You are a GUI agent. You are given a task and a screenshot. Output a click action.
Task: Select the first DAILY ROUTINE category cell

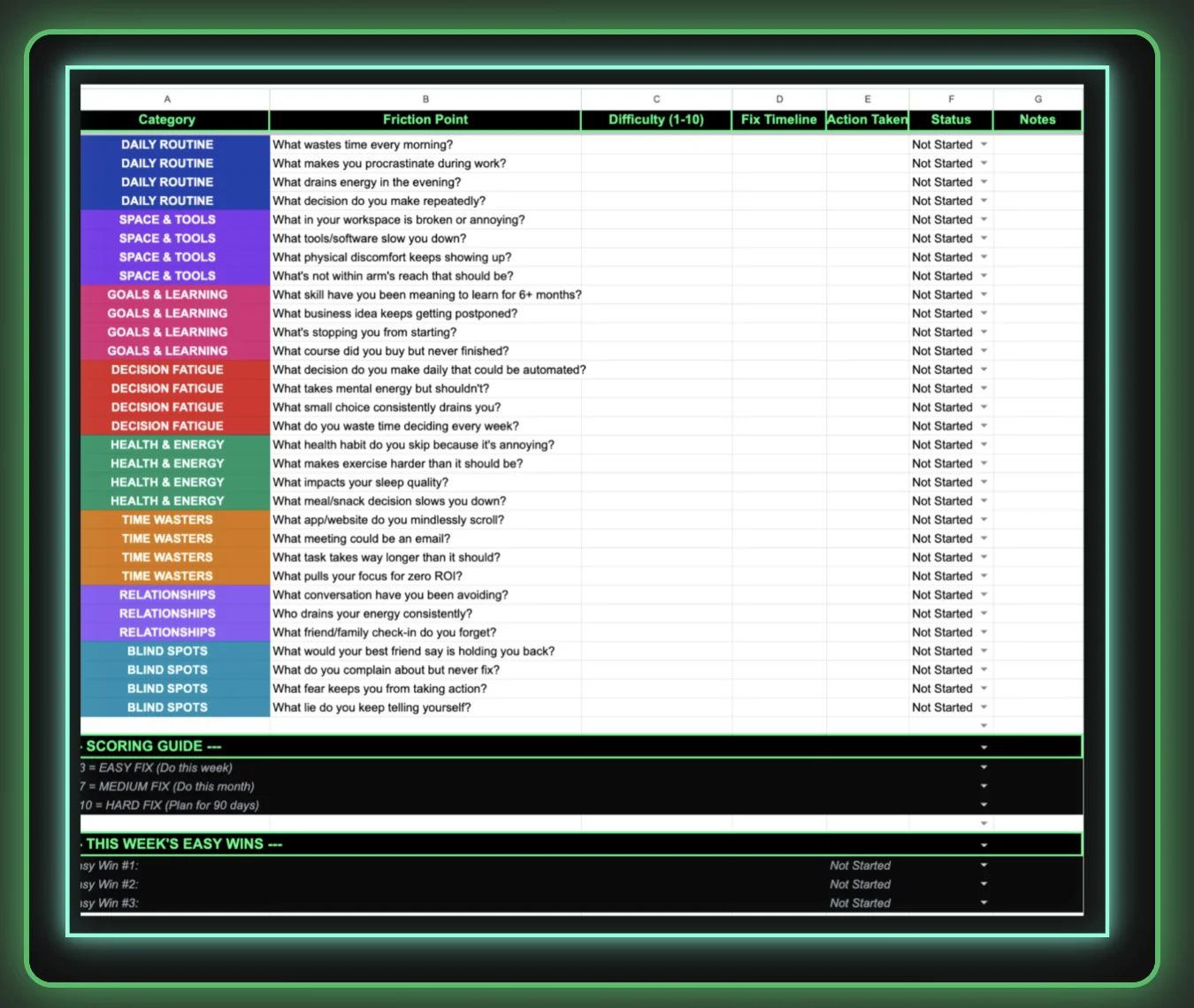[167, 144]
